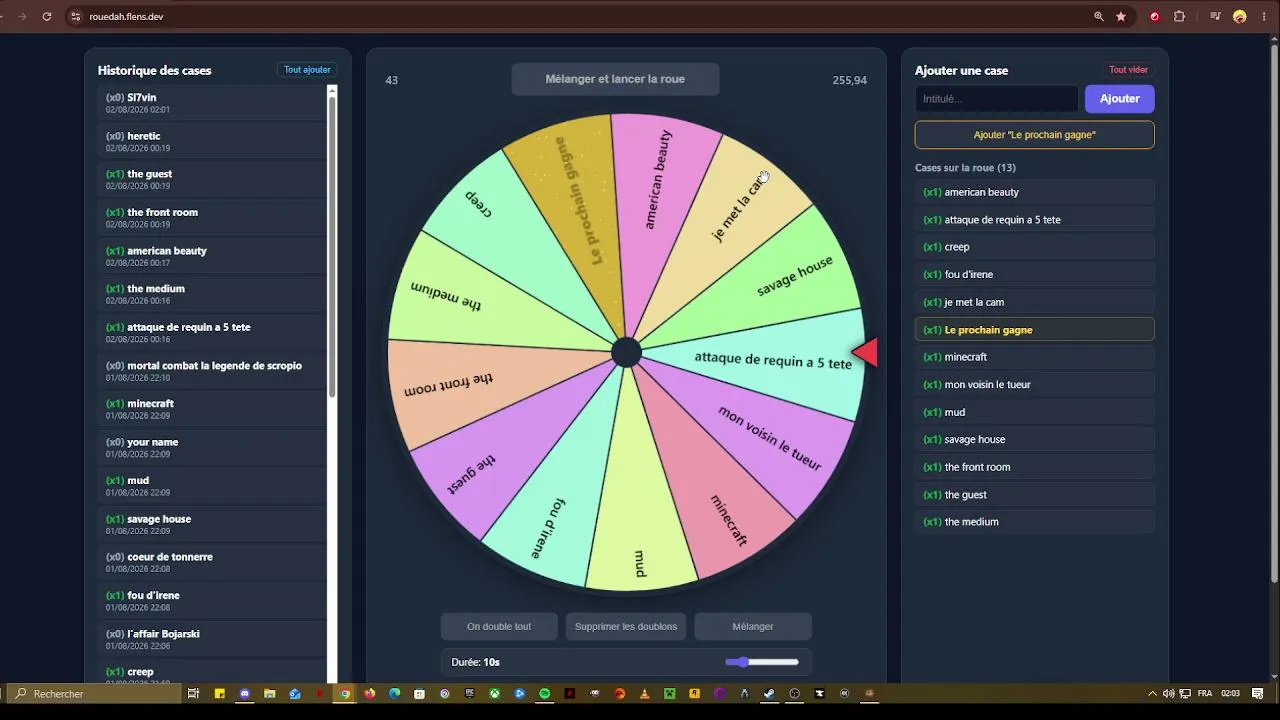This screenshot has height=720, width=1280.
Task: Open Steam from the taskbar
Action: (770, 693)
